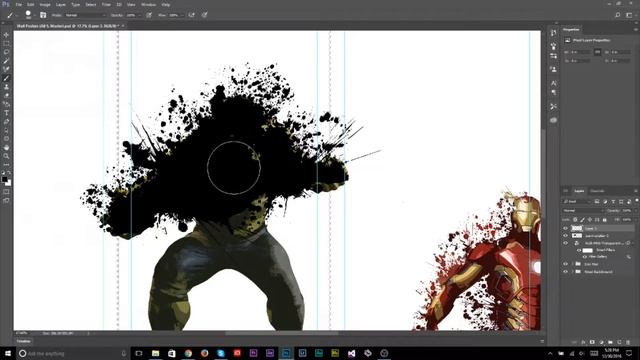Toggle layer filtering on/off switch
Screen dimensions: 640x360
(637, 200)
